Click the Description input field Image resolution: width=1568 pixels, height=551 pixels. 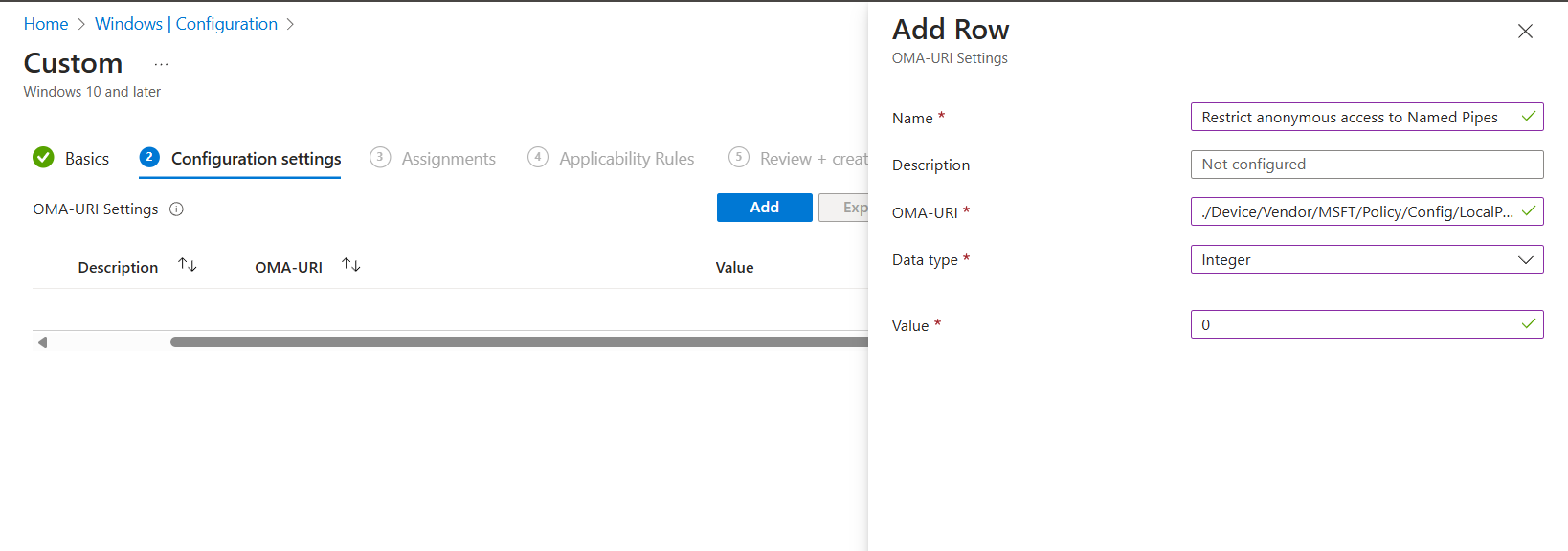pos(1366,165)
